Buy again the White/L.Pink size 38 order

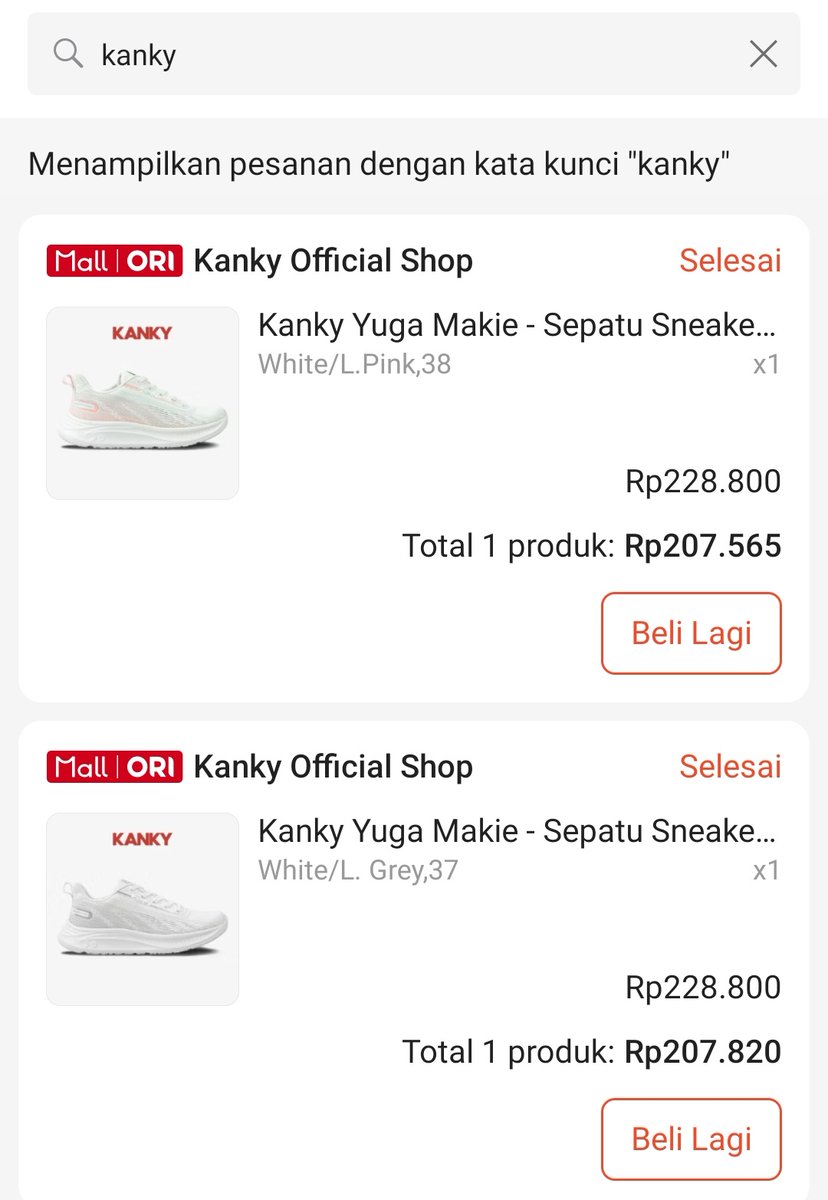click(691, 633)
